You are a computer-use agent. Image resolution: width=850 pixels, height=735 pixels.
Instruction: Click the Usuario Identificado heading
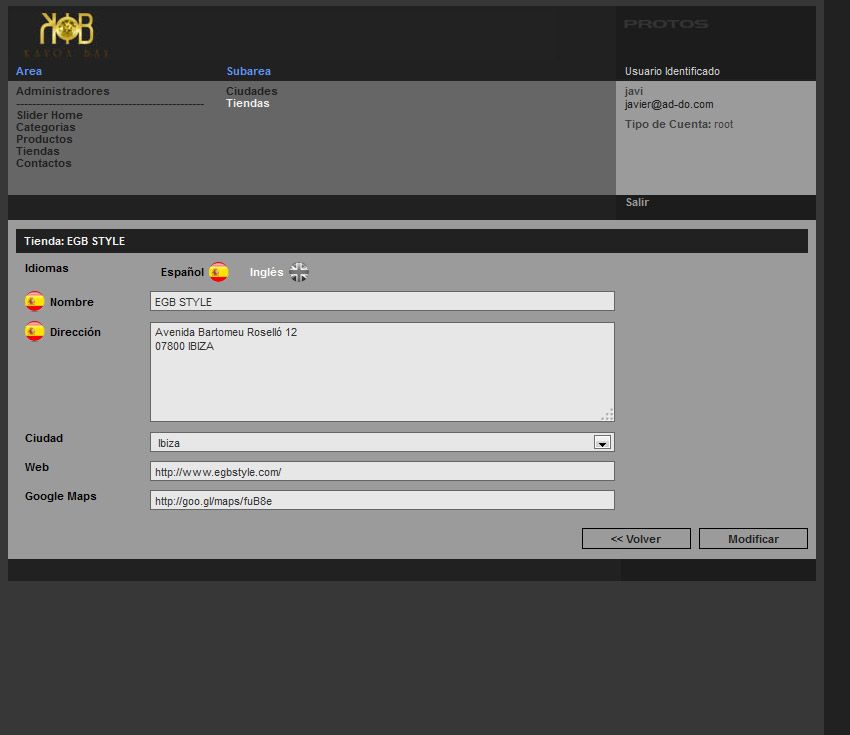[x=672, y=71]
